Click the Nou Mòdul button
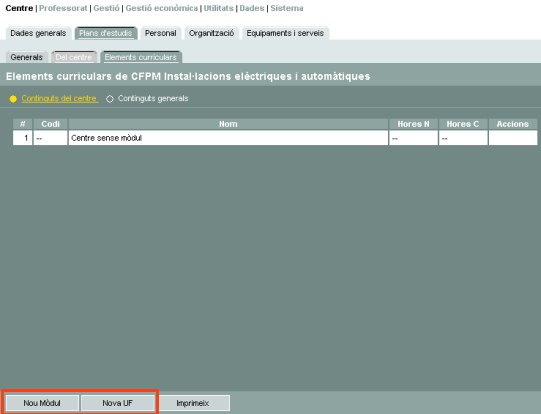The height and width of the screenshot is (414, 541). click(42, 403)
